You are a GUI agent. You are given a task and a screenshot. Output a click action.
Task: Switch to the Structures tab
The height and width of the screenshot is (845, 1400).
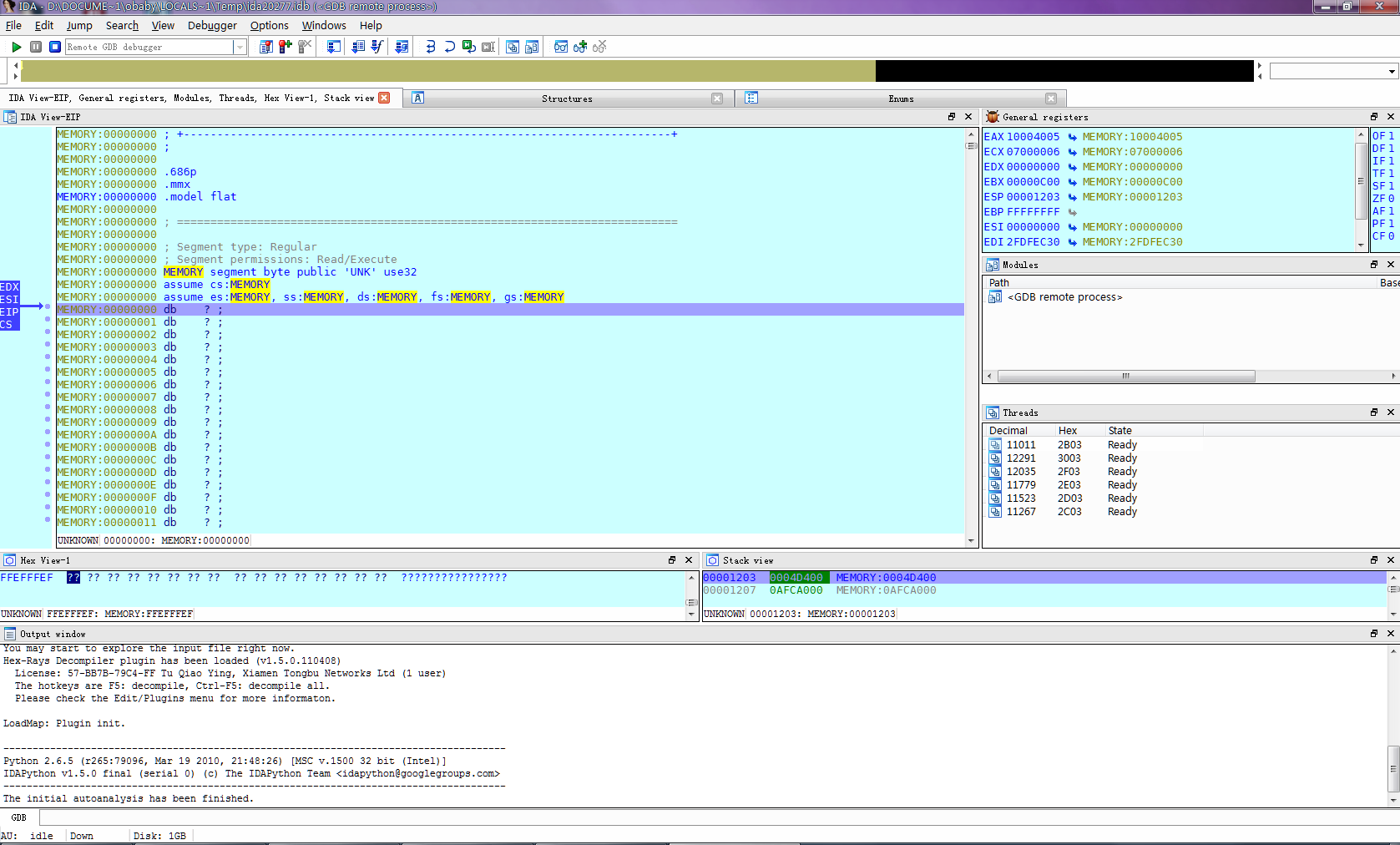[567, 99]
